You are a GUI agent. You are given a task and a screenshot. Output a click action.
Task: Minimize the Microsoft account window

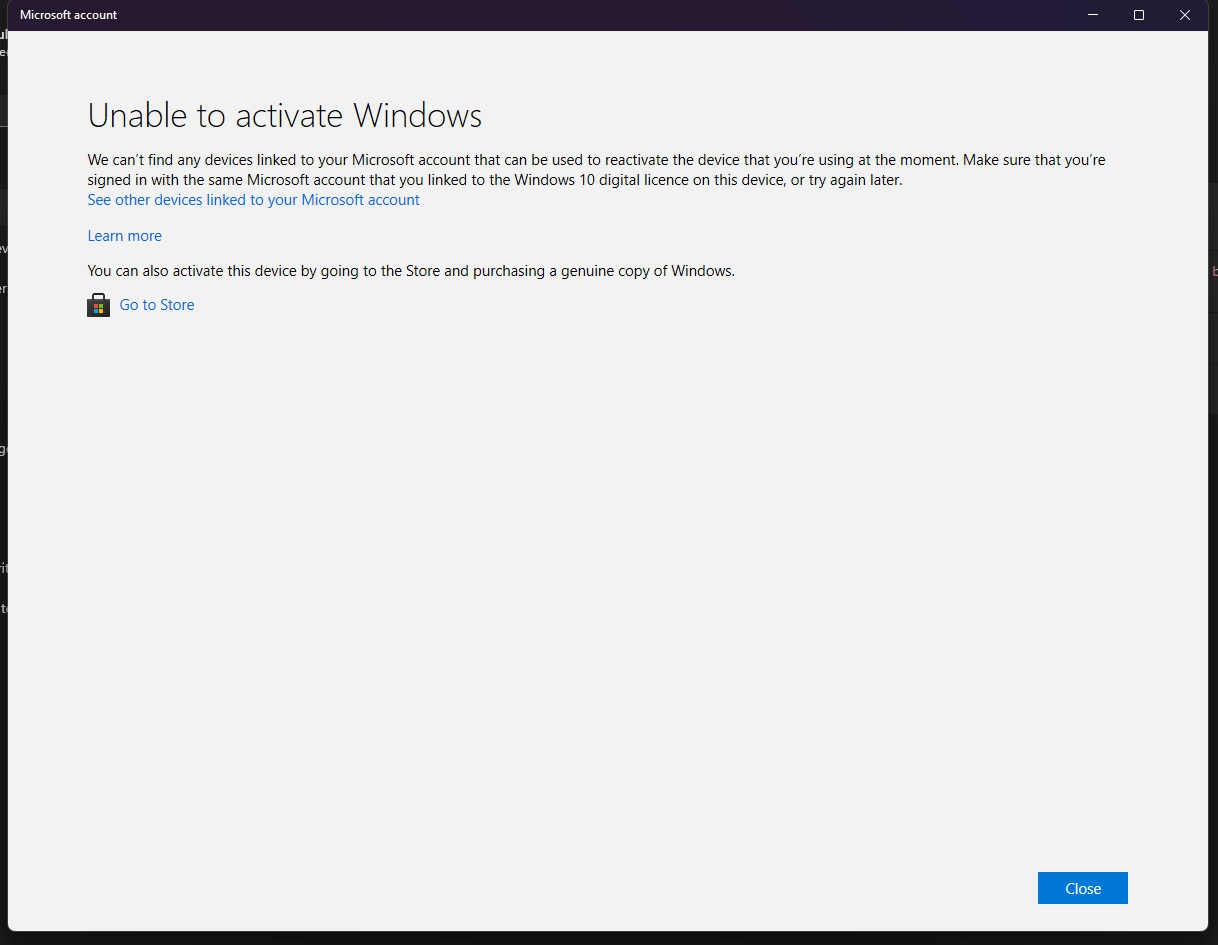[x=1093, y=15]
